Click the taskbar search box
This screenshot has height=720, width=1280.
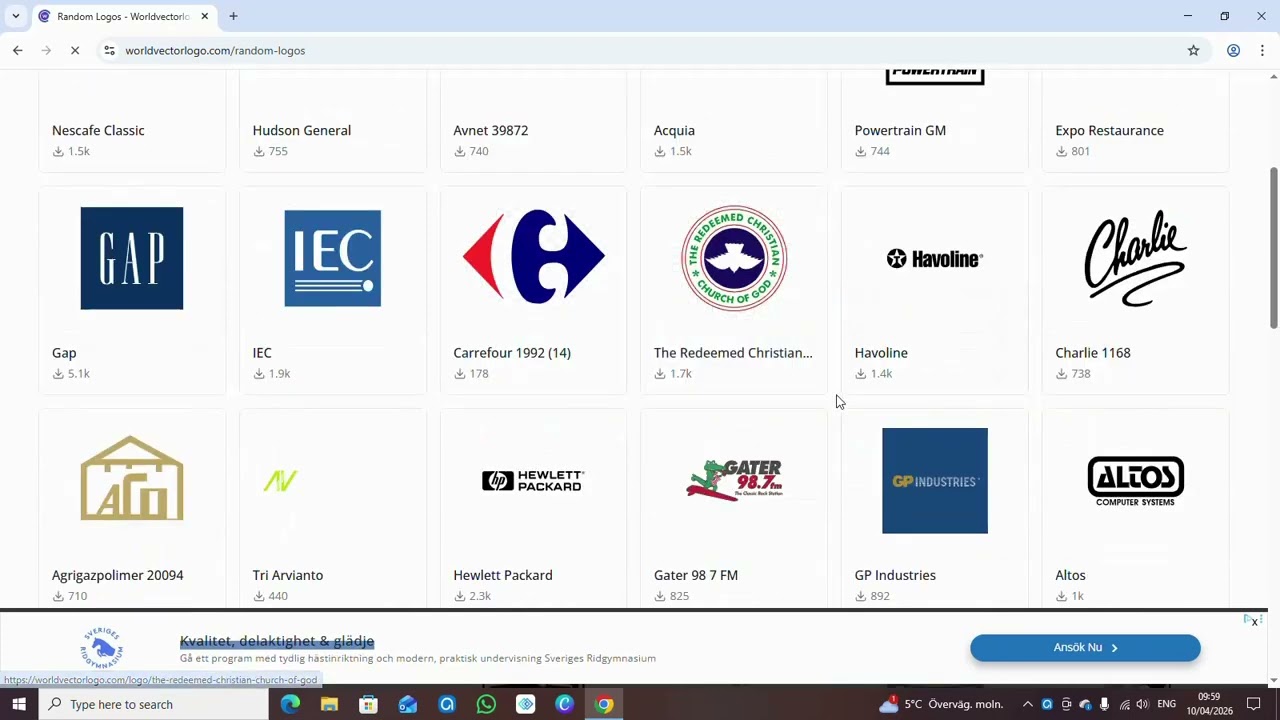(x=154, y=704)
